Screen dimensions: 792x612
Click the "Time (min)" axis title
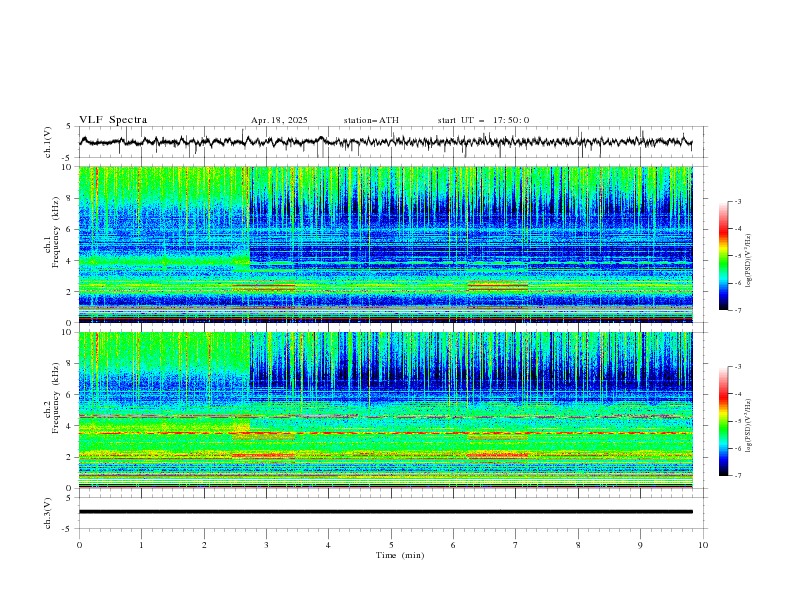pos(400,555)
